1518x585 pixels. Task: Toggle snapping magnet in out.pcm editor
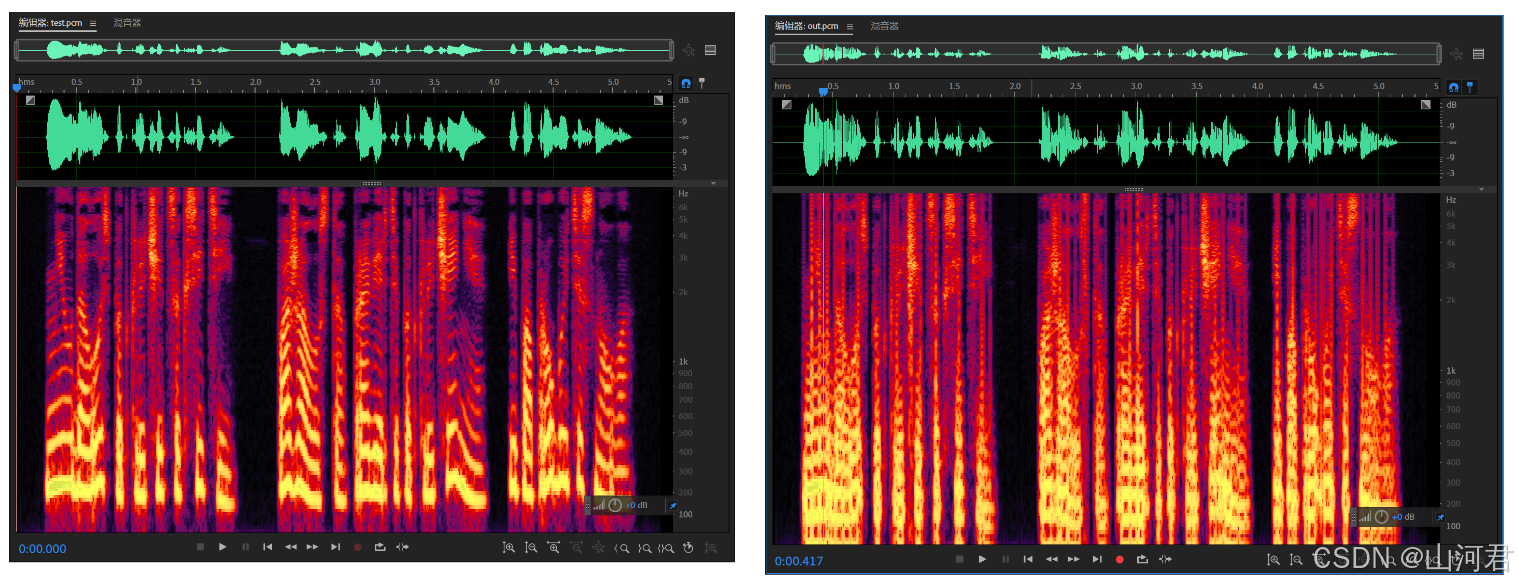(1453, 87)
